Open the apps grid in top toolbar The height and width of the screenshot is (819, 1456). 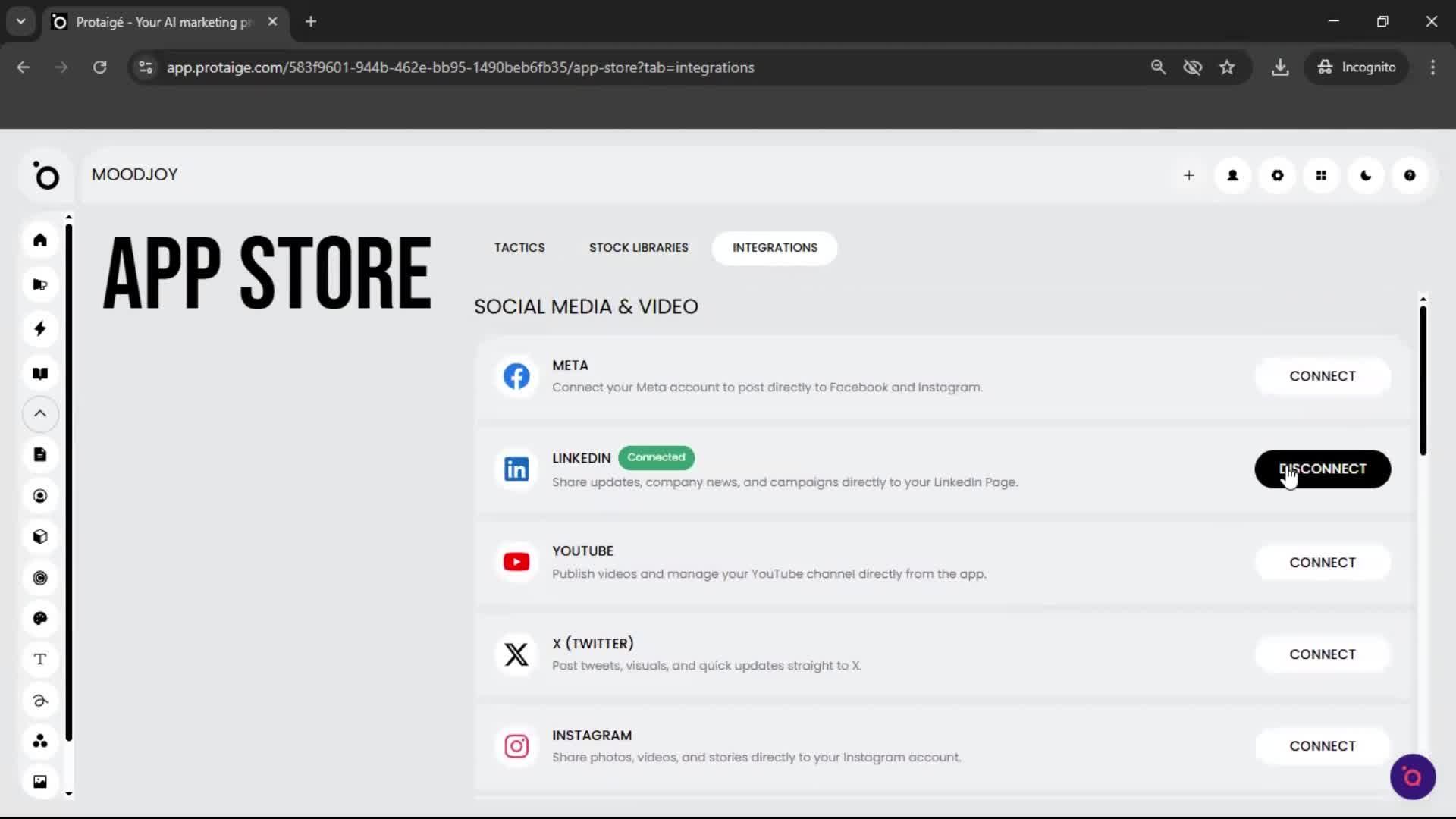(1321, 175)
